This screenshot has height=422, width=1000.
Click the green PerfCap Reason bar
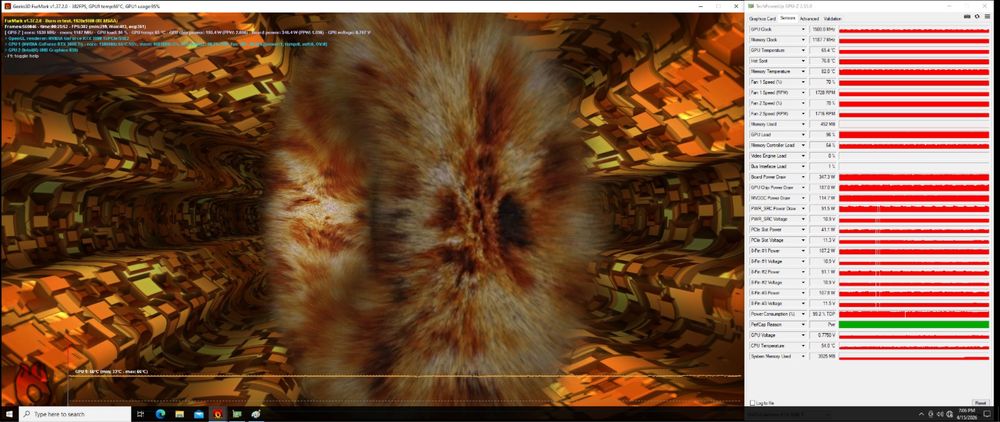coord(913,324)
